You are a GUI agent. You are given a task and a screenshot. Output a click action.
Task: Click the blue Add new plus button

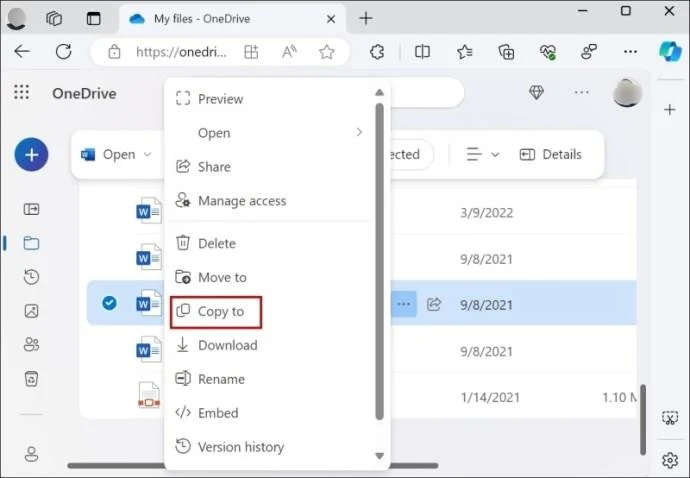point(31,154)
